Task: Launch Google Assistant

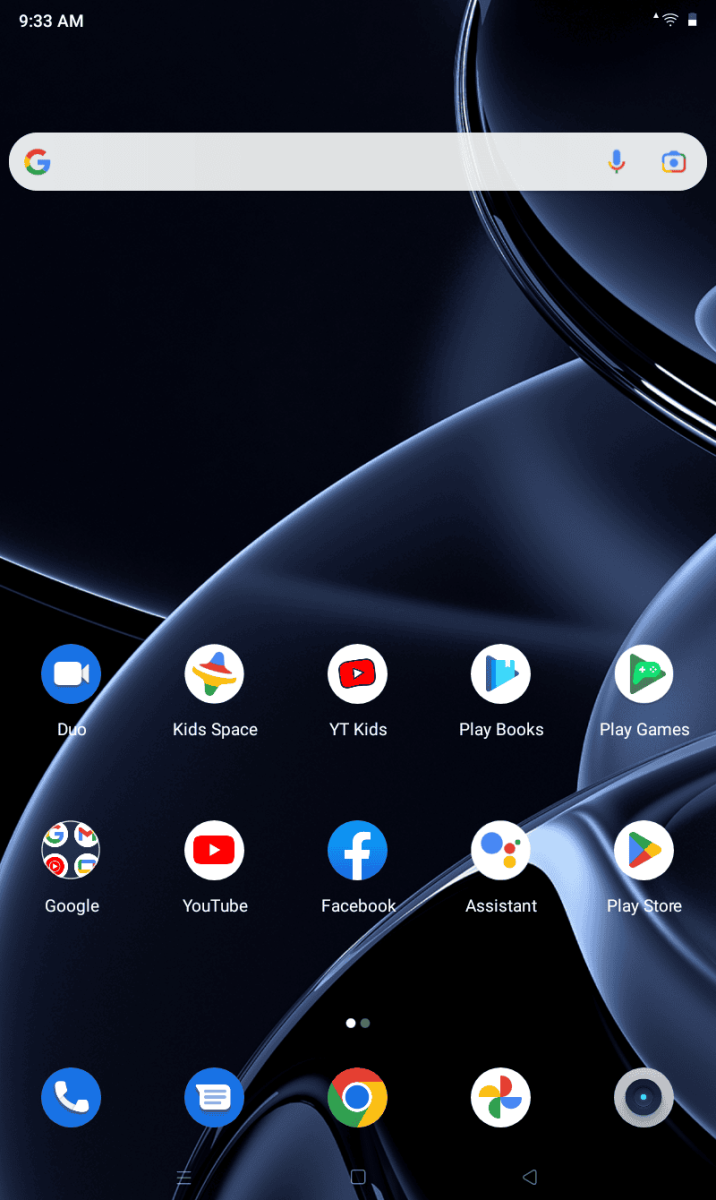Action: (x=501, y=850)
